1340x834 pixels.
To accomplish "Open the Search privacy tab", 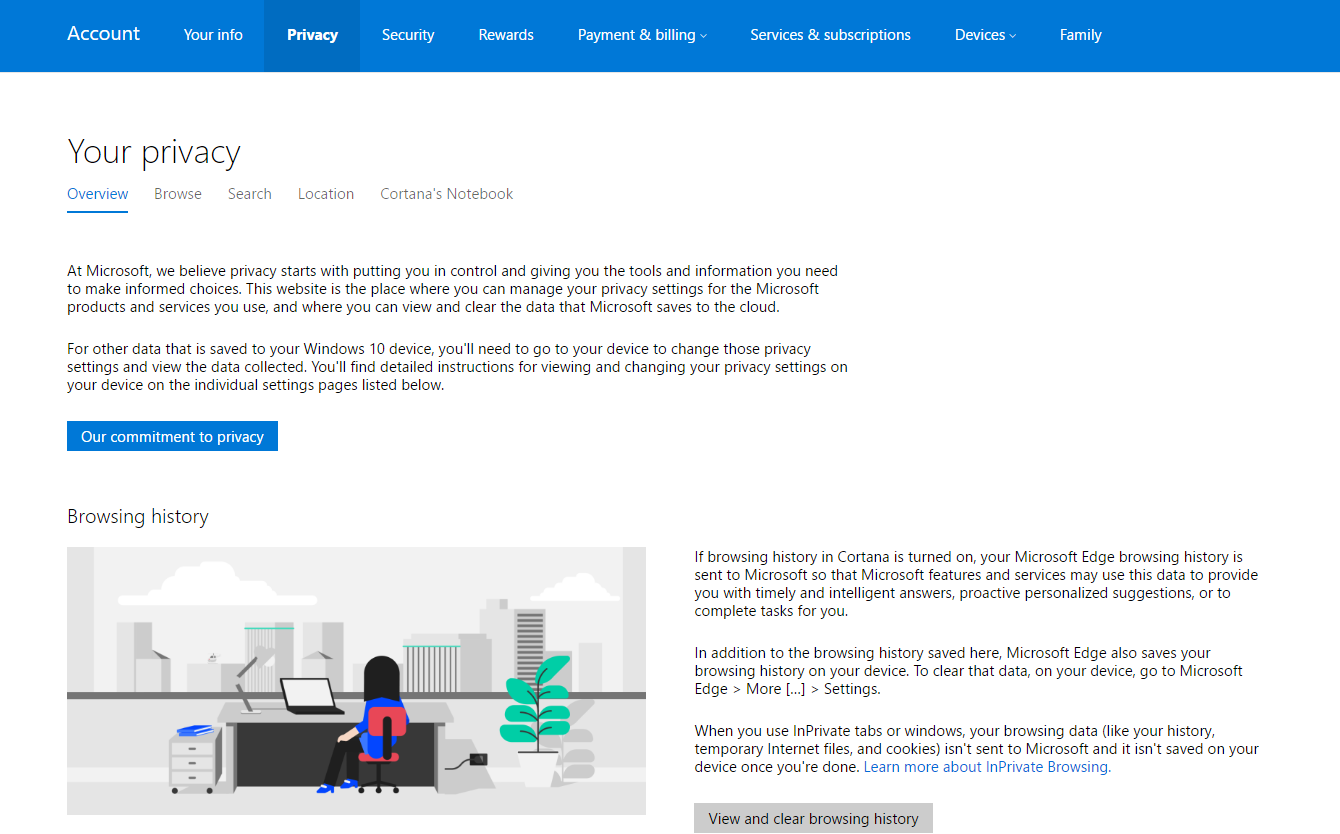I will point(249,194).
